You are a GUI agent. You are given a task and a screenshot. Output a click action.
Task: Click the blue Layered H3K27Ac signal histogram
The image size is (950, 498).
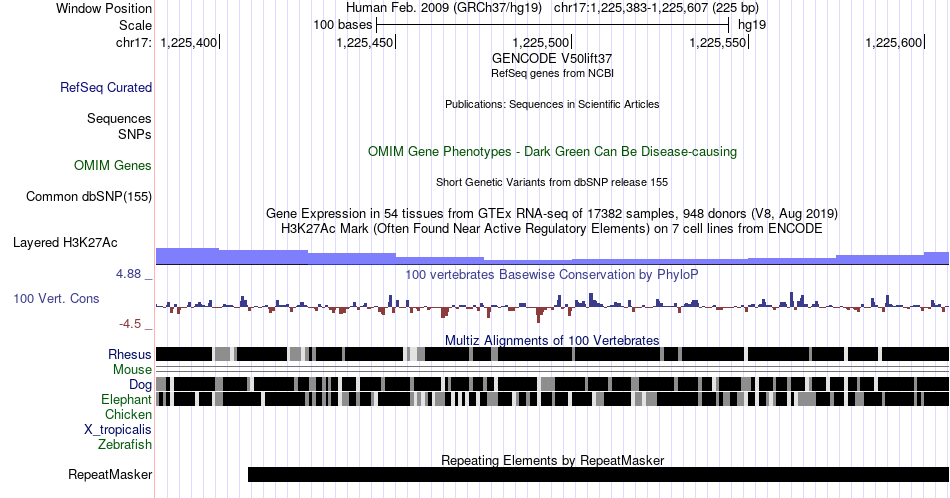[553, 256]
